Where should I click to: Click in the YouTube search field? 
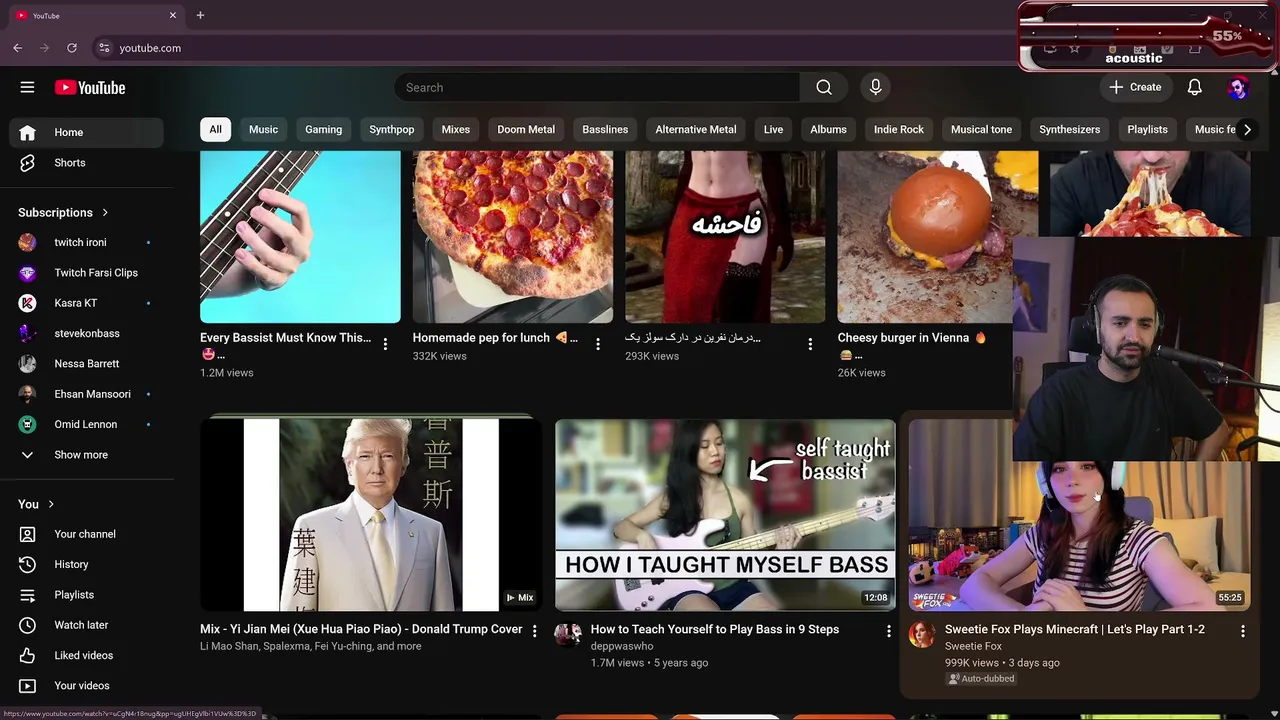coord(597,88)
